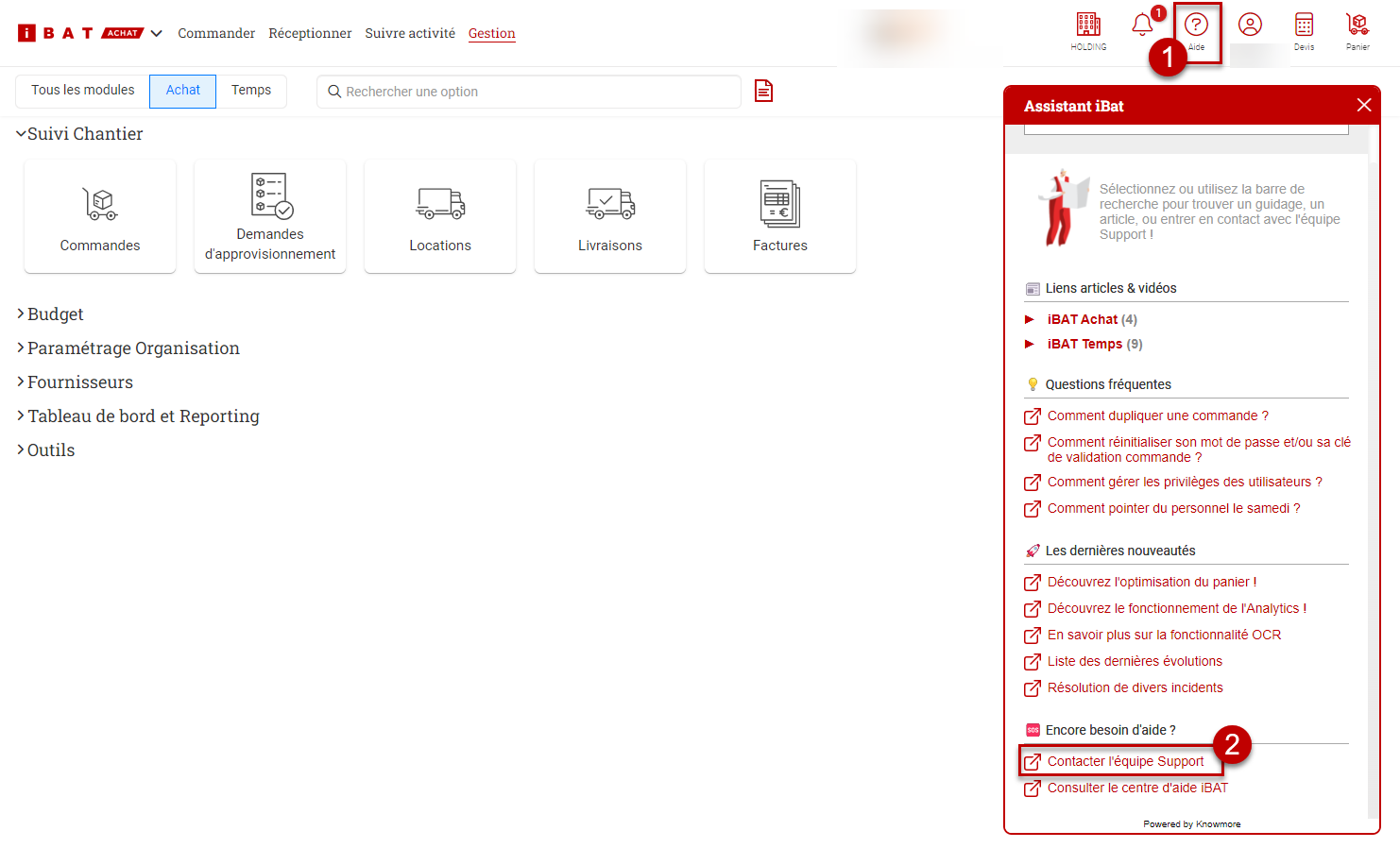The width and height of the screenshot is (1400, 848).
Task: Open the Factures tile
Action: tap(780, 216)
